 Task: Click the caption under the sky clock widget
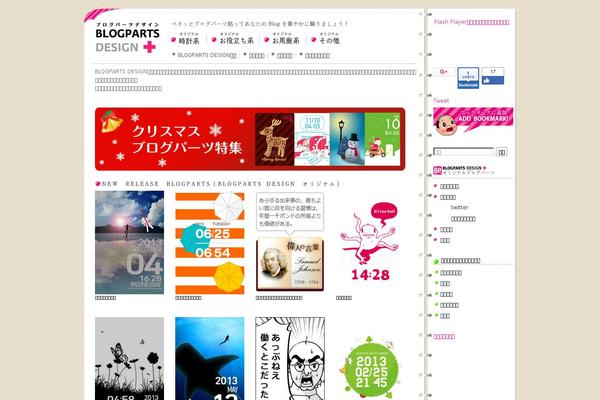[x=105, y=298]
